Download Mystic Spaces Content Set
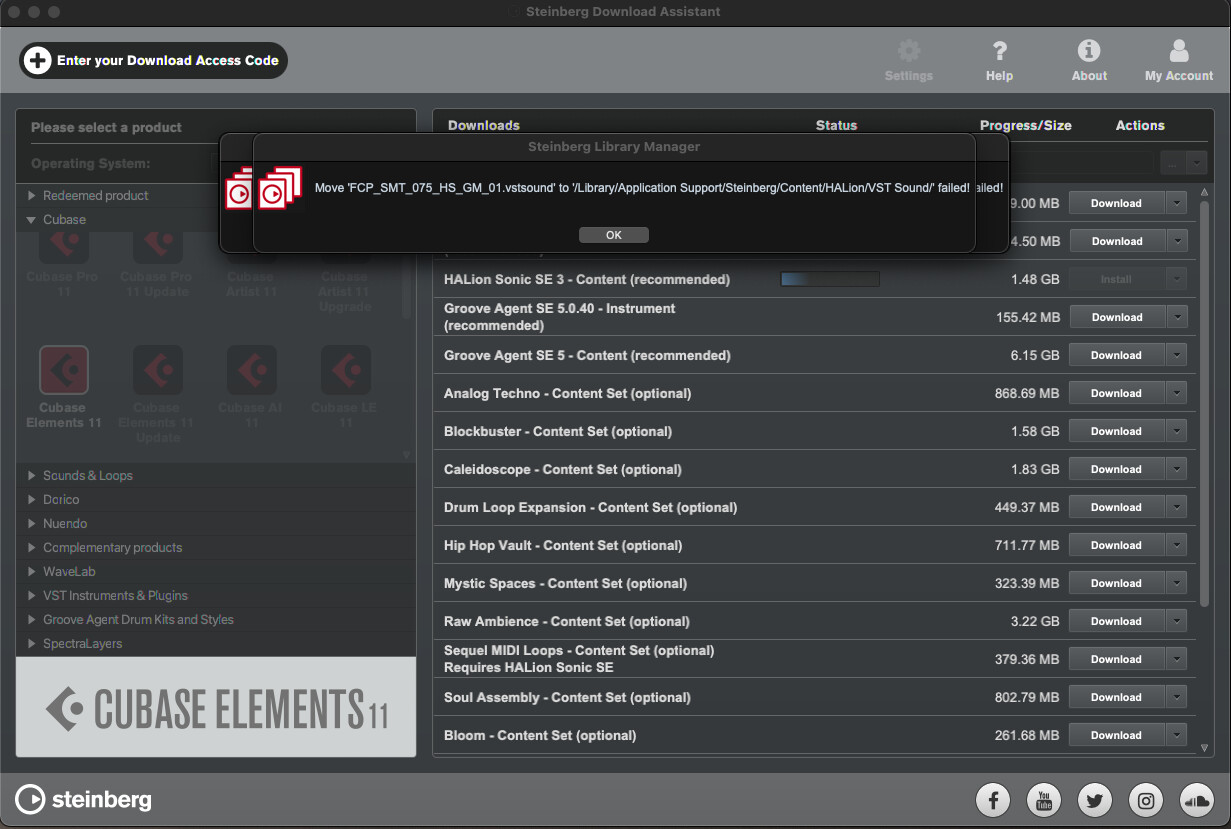Viewport: 1231px width, 829px height. 1117,583
